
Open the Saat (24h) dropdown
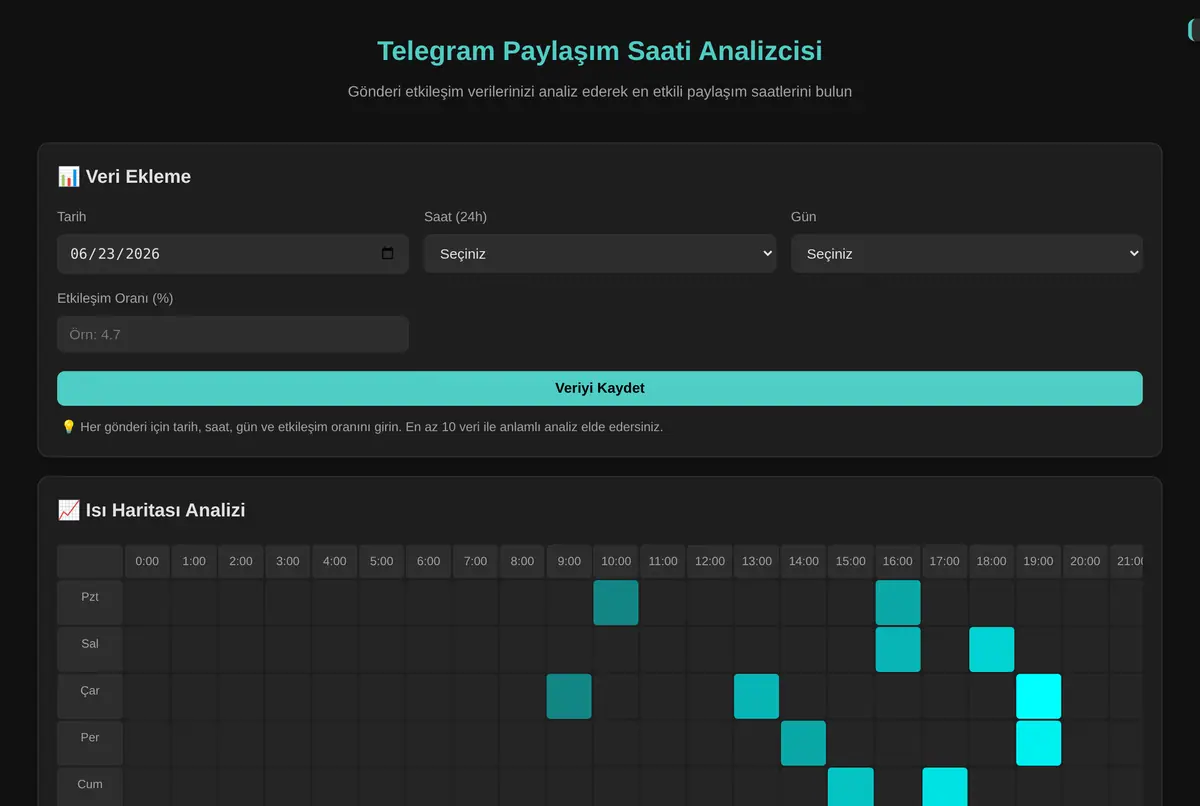(600, 254)
